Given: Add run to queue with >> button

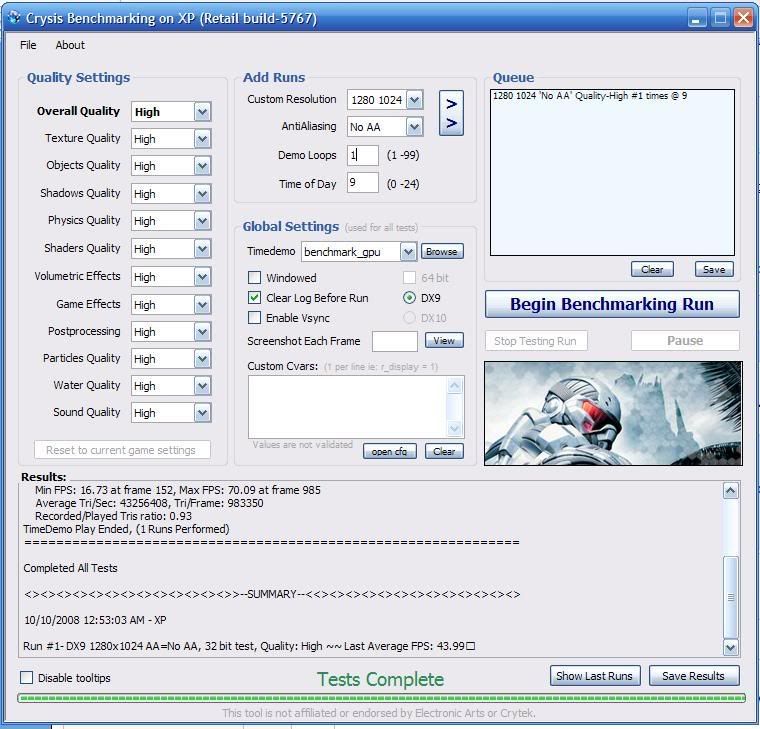Looking at the screenshot, I should coord(451,113).
